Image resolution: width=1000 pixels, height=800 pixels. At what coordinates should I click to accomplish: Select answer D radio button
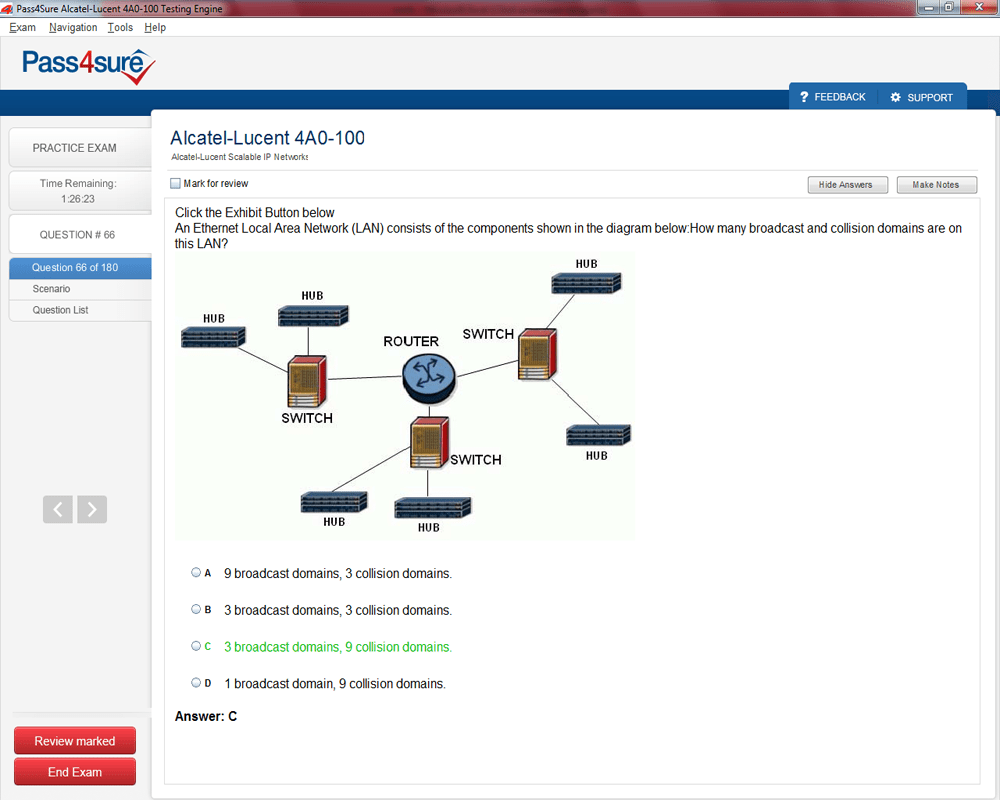196,683
